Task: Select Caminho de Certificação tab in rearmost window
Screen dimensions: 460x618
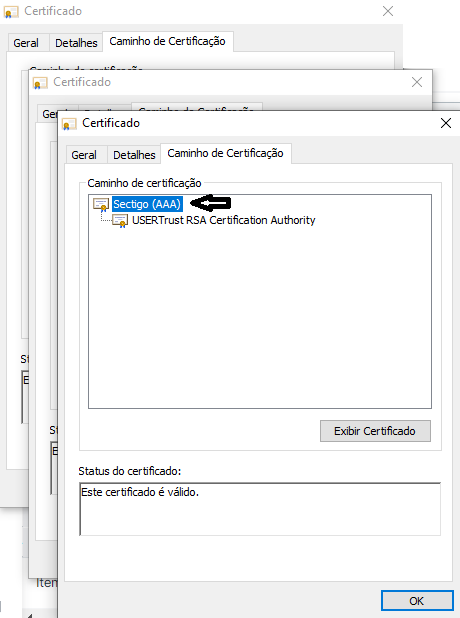Action: pyautogui.click(x=168, y=41)
